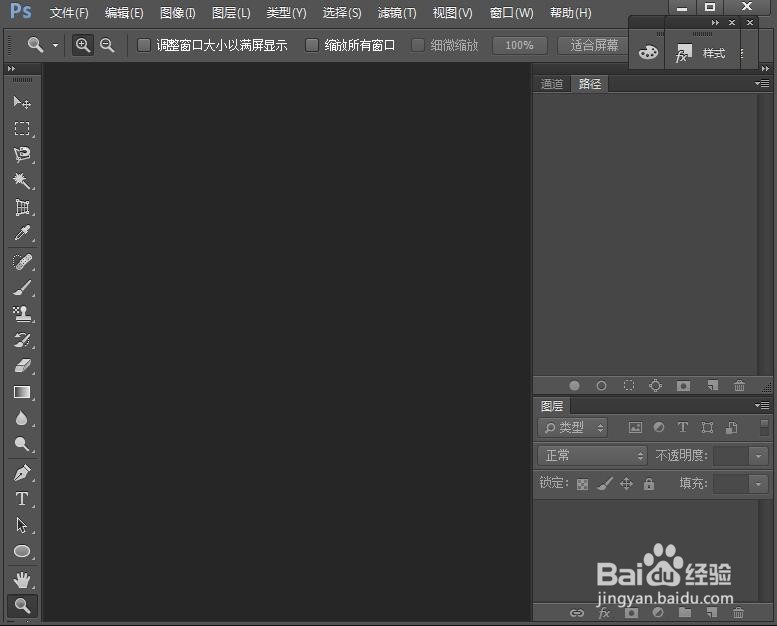Make work path from selection icon
The image size is (777, 626).
[655, 385]
